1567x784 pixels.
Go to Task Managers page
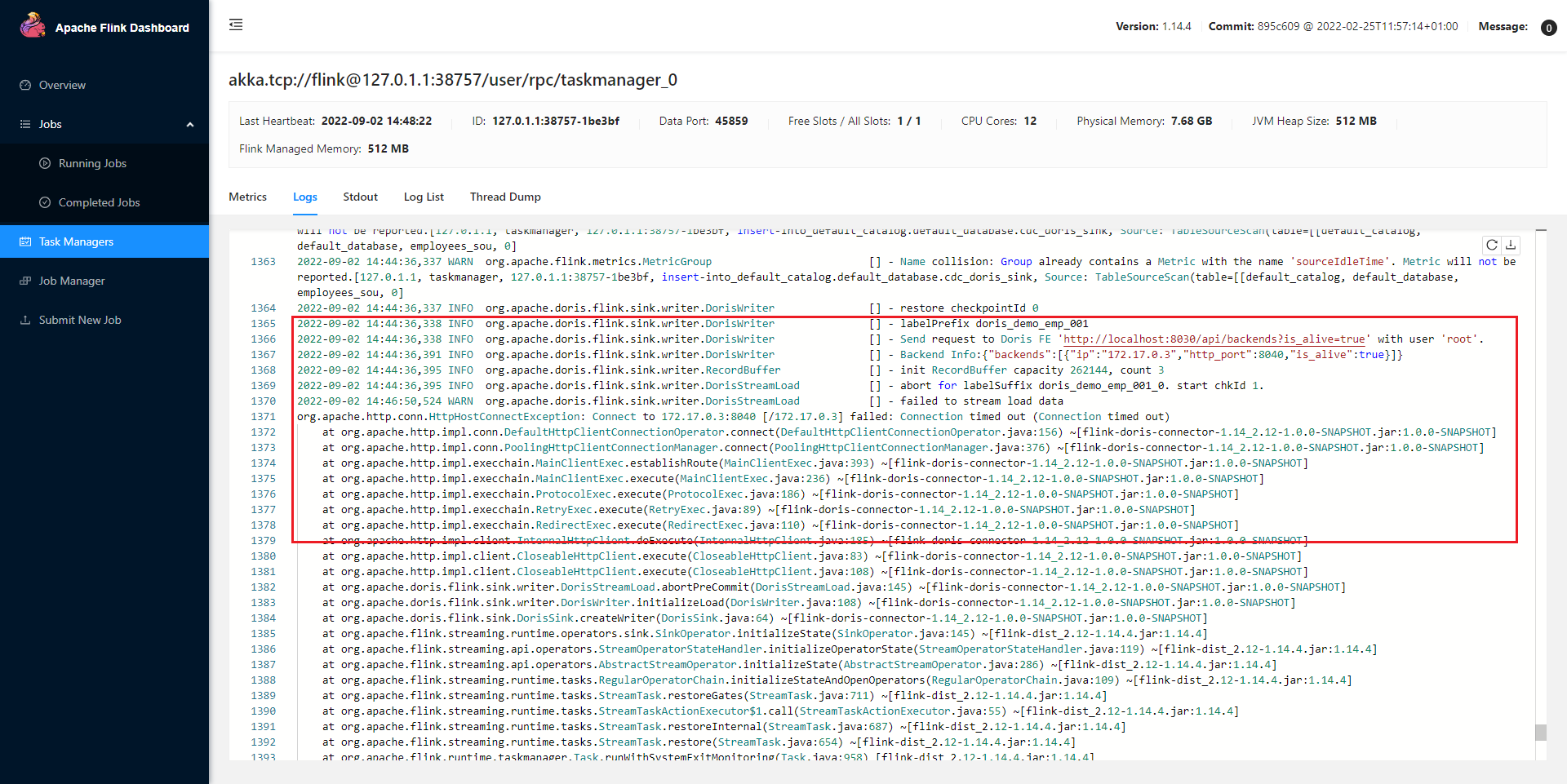click(x=76, y=241)
